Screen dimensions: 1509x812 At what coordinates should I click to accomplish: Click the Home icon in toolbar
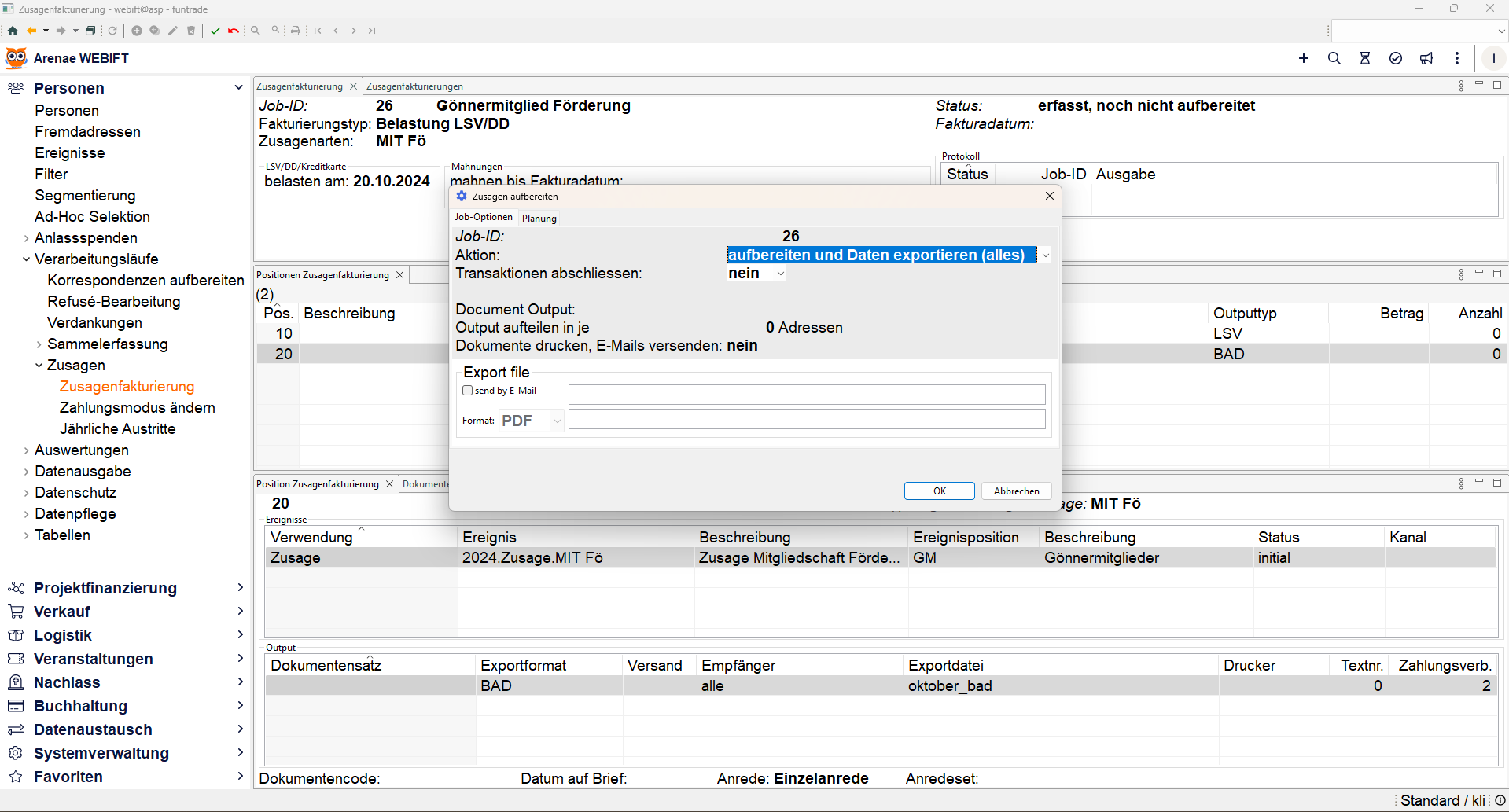13,31
